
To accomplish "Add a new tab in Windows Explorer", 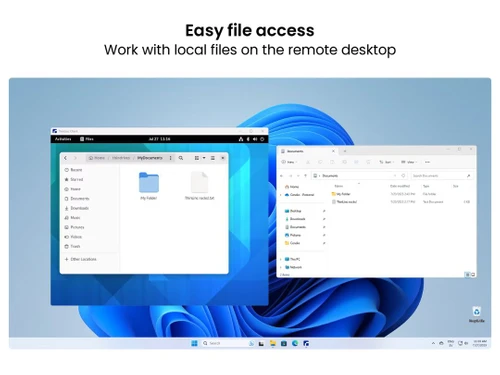I will pyautogui.click(x=345, y=151).
